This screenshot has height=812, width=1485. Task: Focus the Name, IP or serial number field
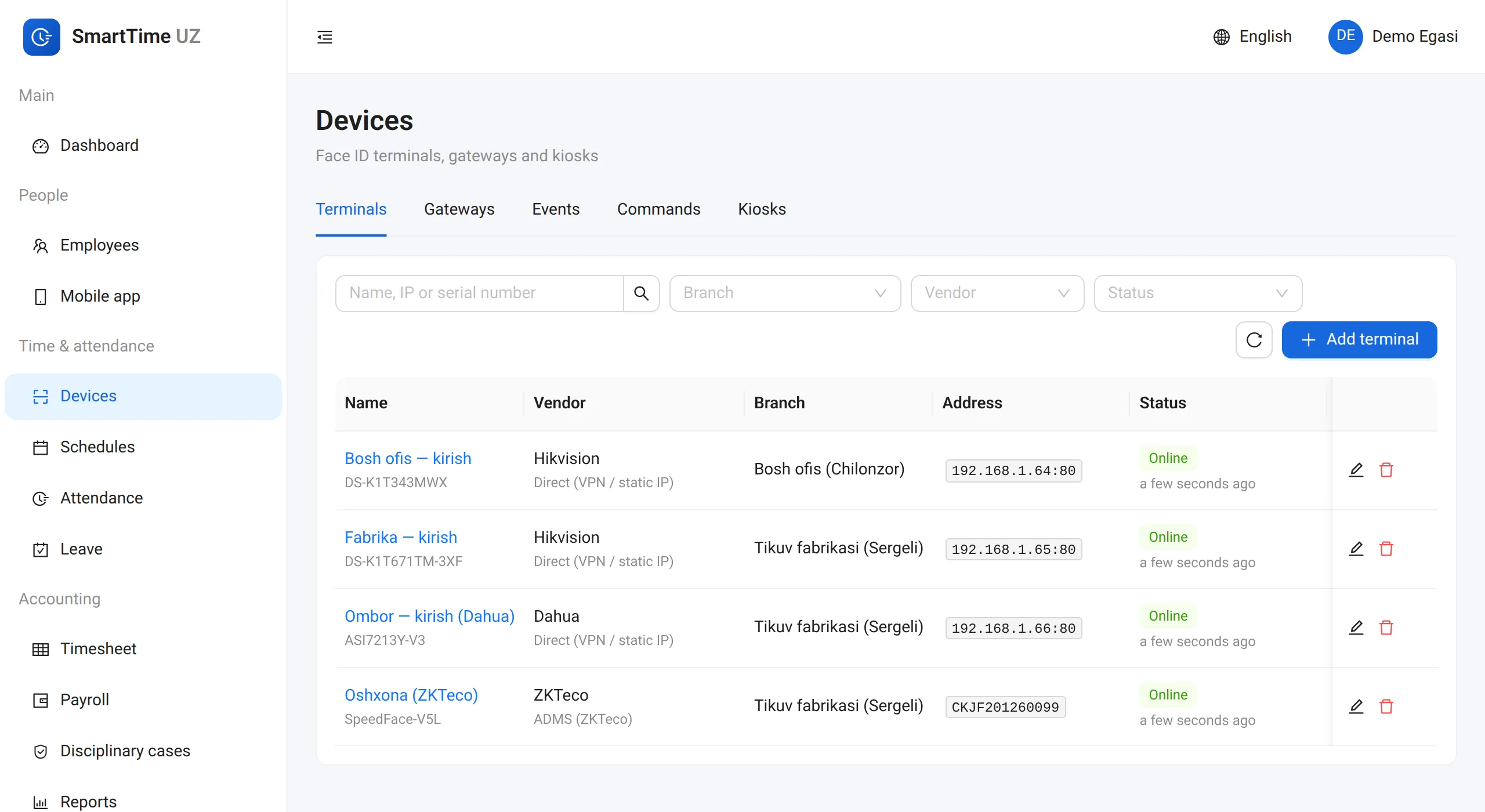[x=480, y=293]
